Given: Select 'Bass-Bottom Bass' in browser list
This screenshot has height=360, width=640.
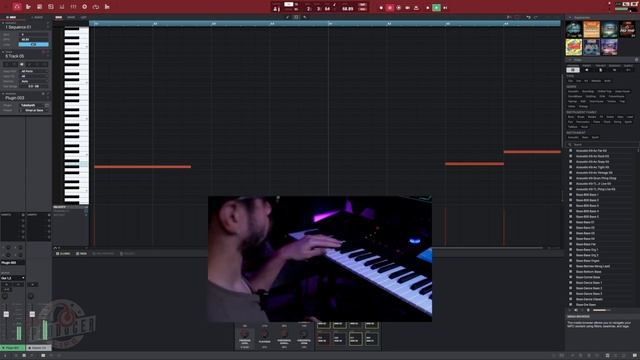Looking at the screenshot, I should pyautogui.click(x=589, y=271).
